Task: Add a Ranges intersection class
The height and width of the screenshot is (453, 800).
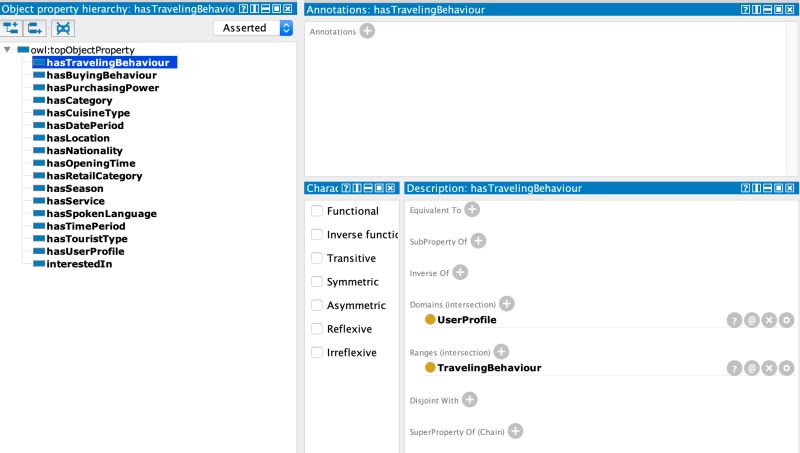Action: (501, 351)
